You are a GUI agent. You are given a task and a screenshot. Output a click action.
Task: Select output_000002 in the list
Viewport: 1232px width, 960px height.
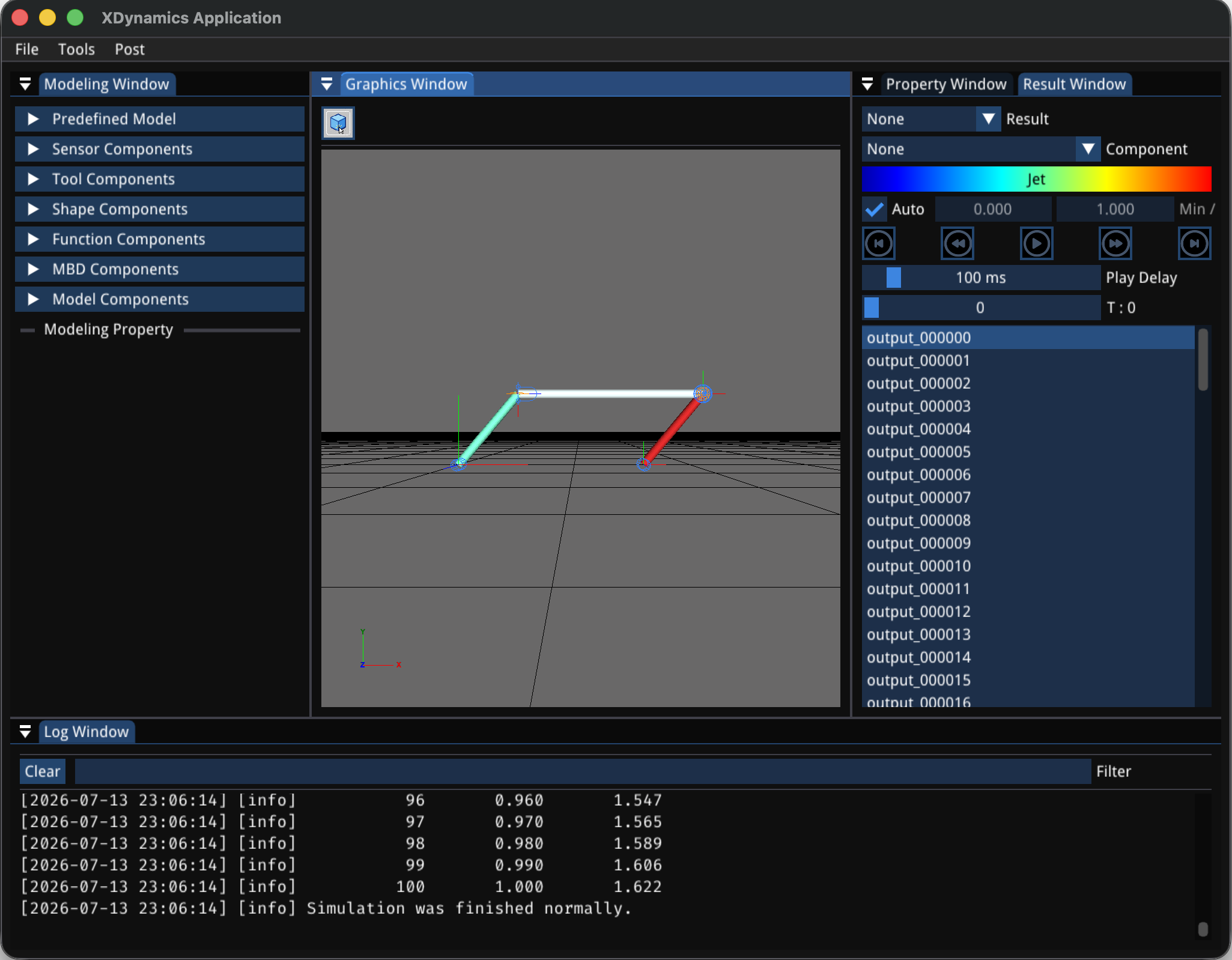tap(1028, 383)
